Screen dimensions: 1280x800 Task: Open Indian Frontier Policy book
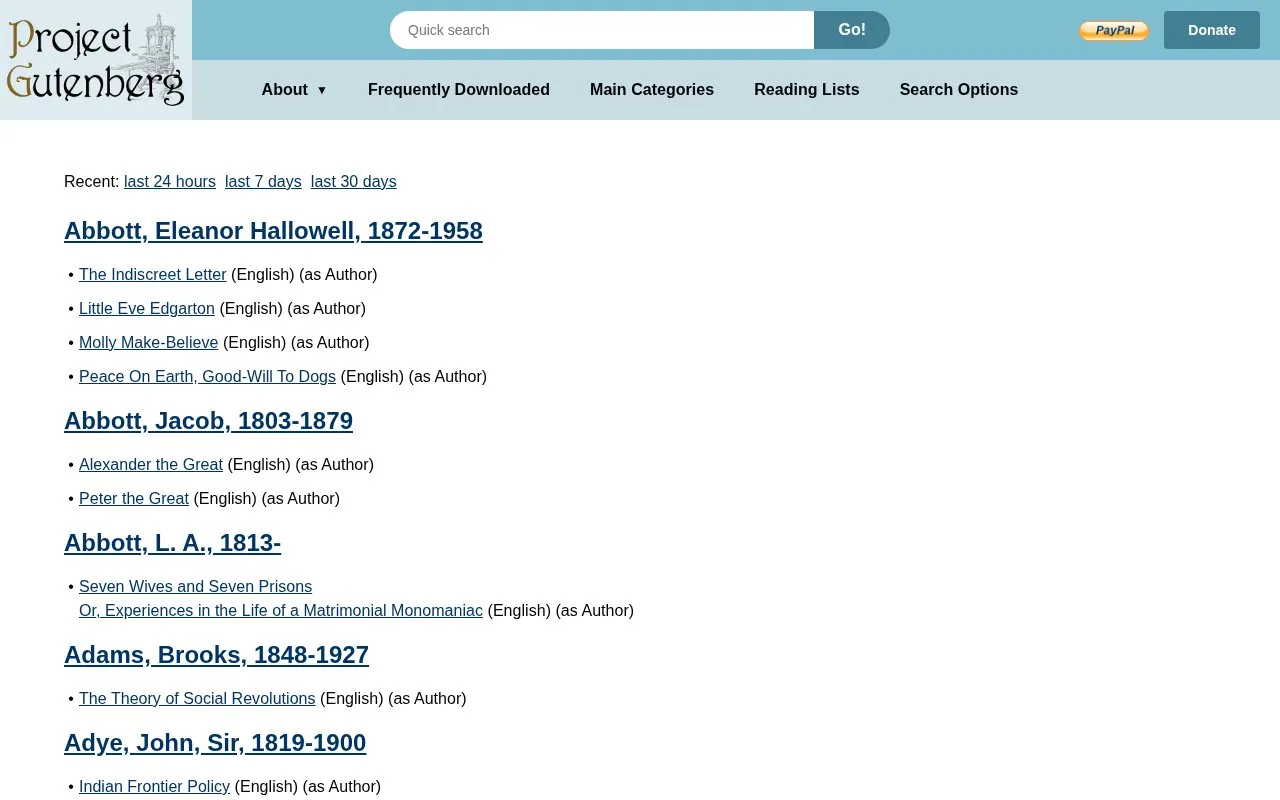pos(154,786)
